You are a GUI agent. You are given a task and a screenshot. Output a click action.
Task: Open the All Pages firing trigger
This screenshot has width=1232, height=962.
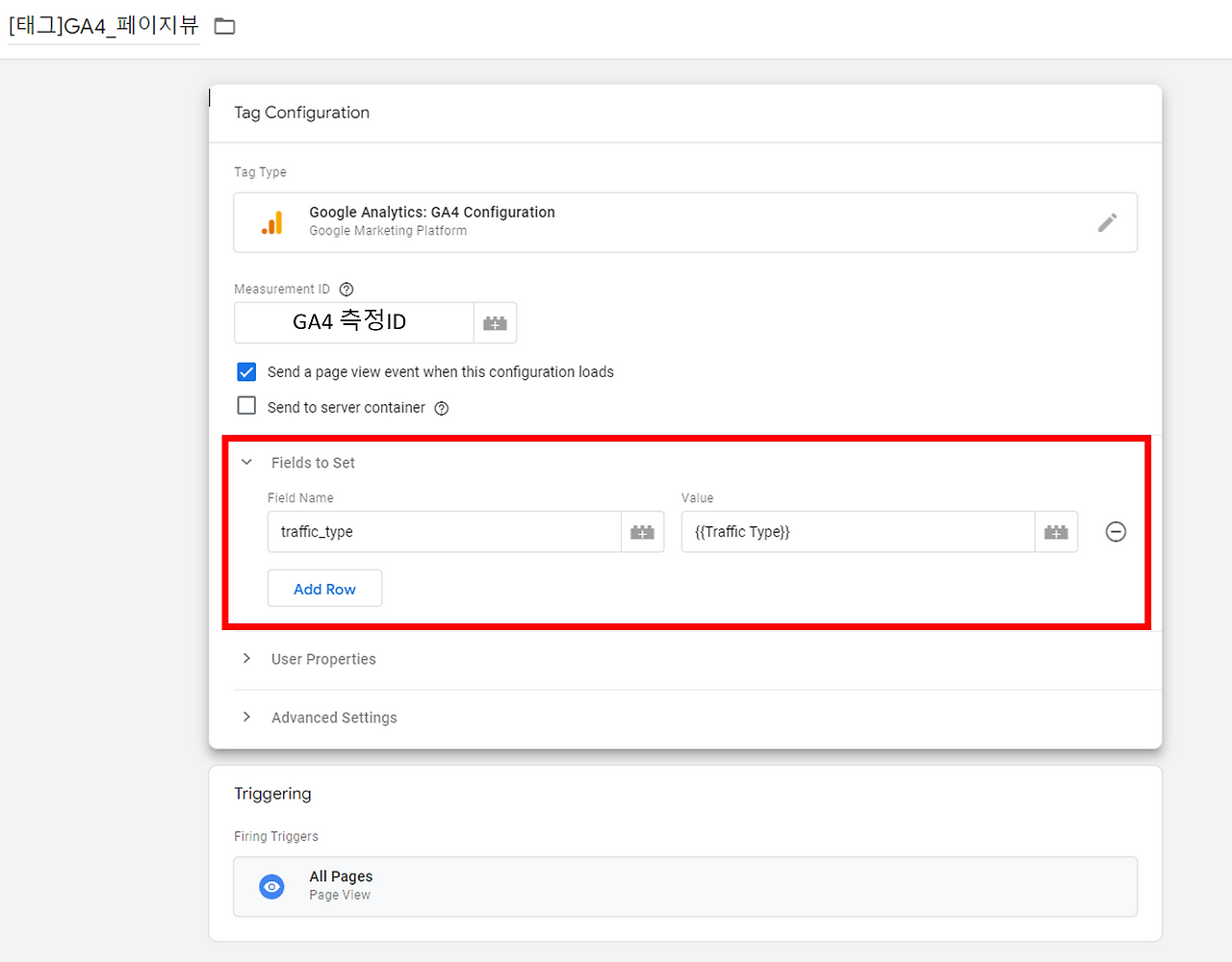click(684, 886)
